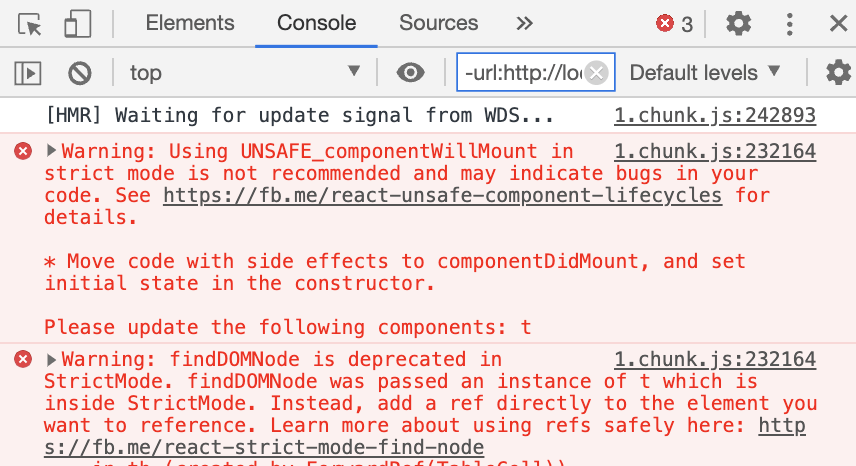Toggle the live expression eye icon
856x466 pixels.
(x=410, y=72)
